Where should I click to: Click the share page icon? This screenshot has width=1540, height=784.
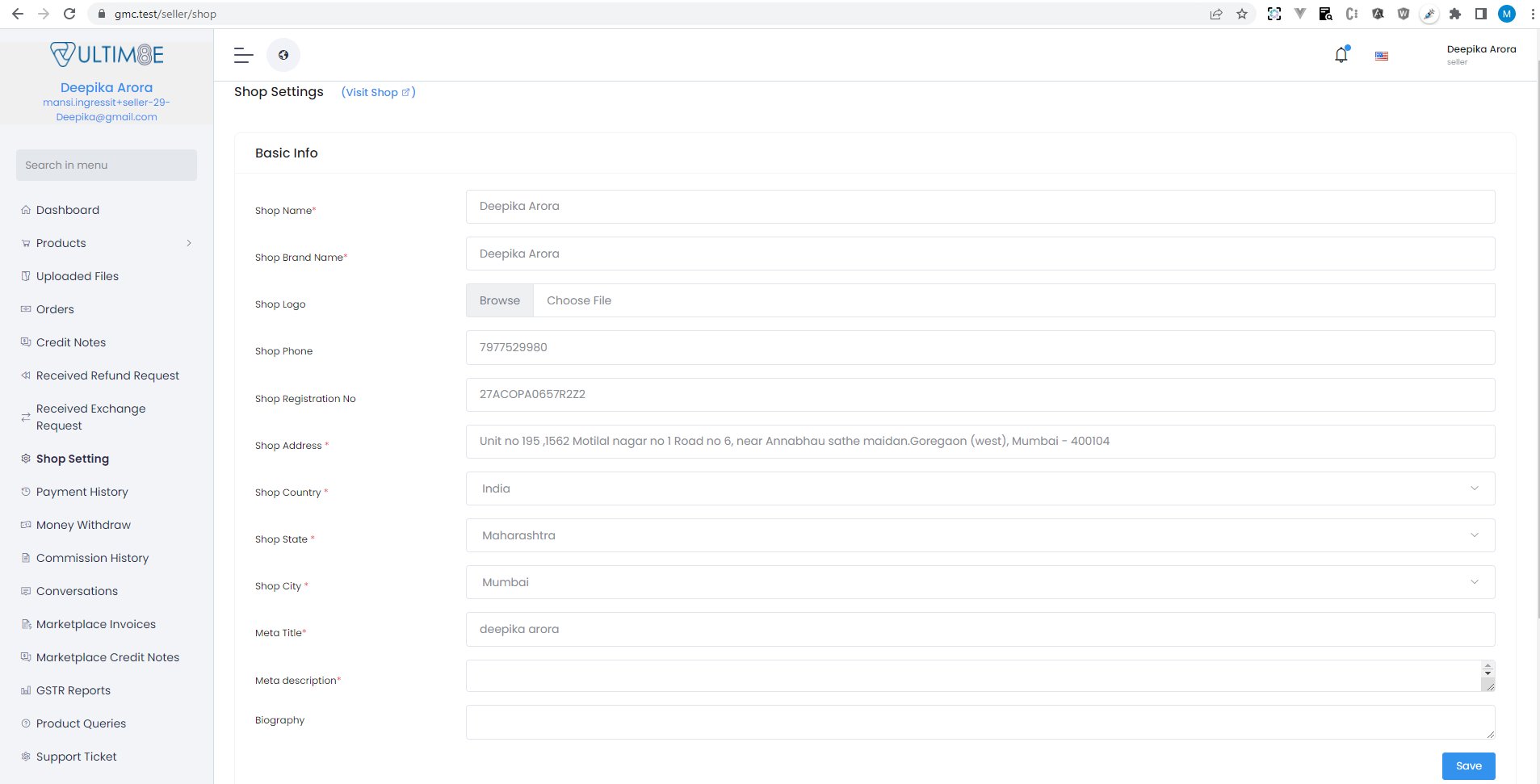pos(1216,14)
